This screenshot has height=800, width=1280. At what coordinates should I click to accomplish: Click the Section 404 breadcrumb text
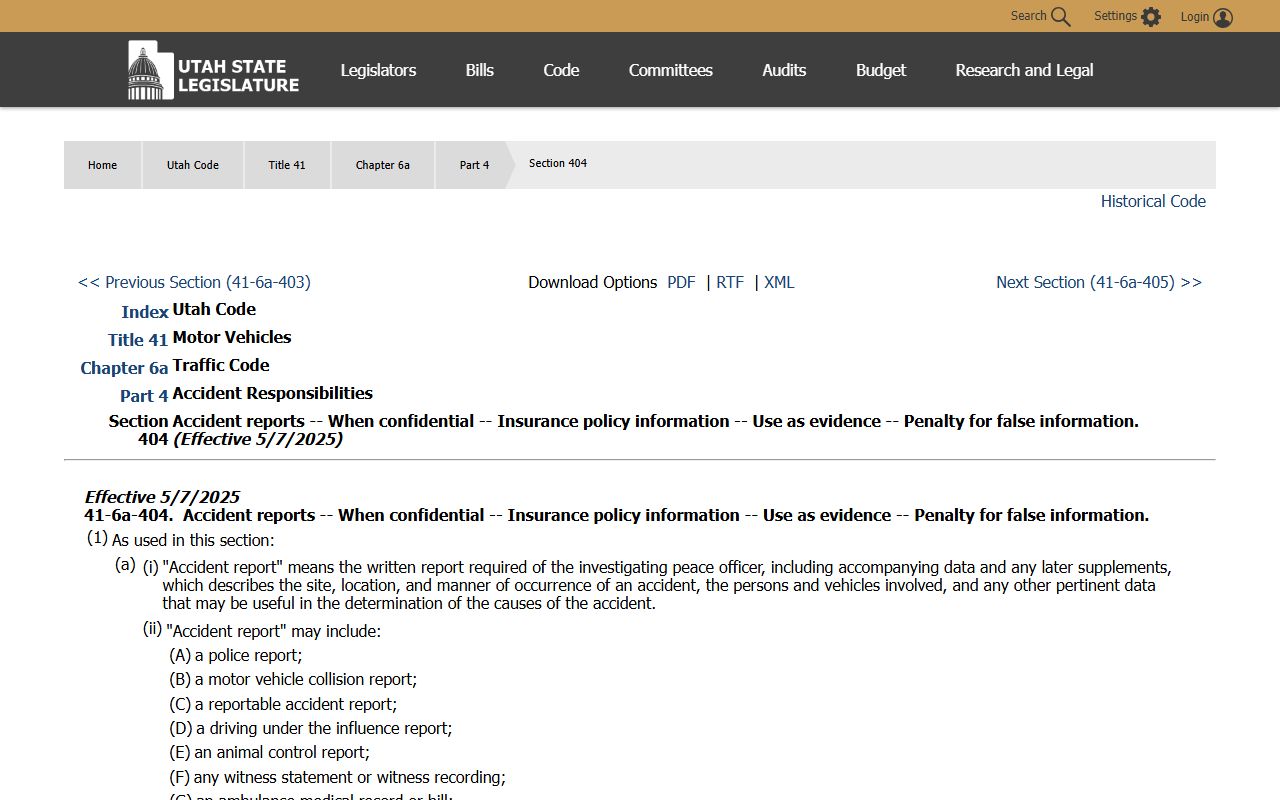pyautogui.click(x=558, y=163)
